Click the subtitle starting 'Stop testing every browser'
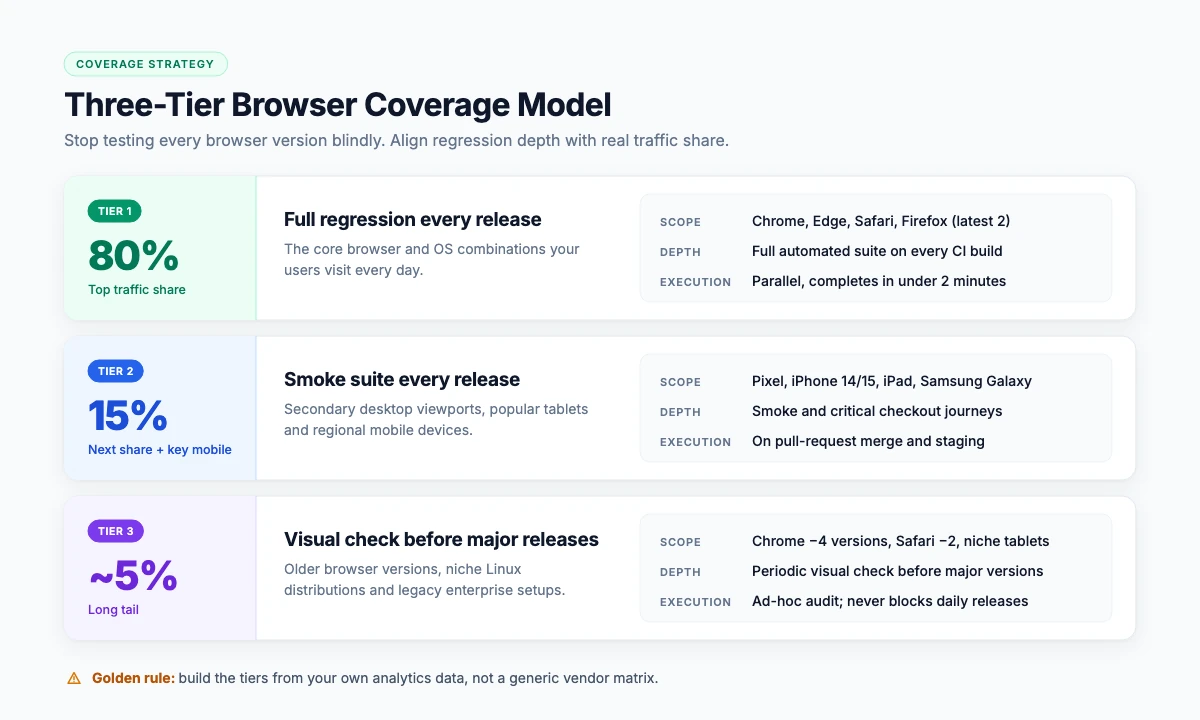1200x720 pixels. point(396,140)
